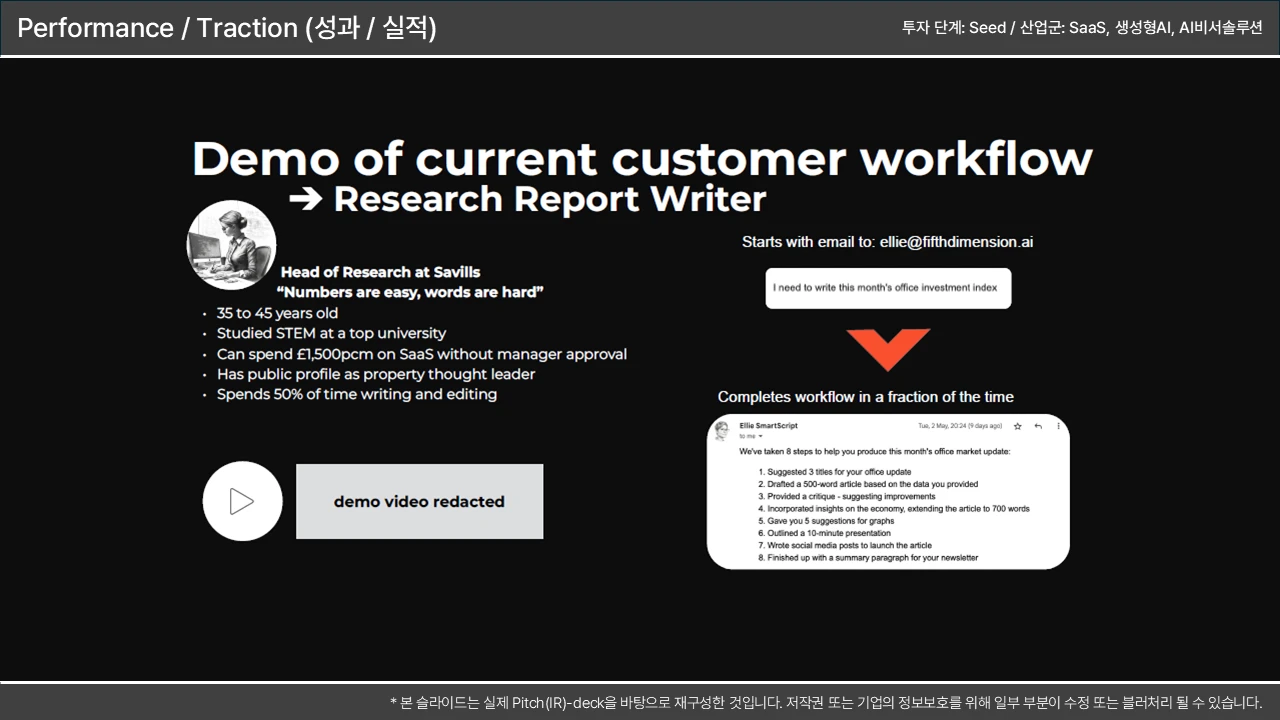The height and width of the screenshot is (720, 1280).
Task: Click 'Completes workflow in a fraction' caption
Action: (x=865, y=397)
